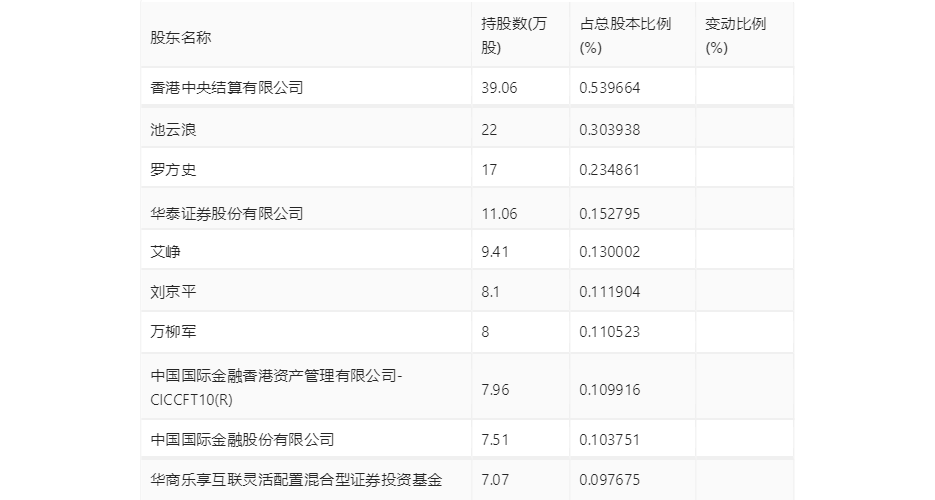935x500 pixels.
Task: Click the ratio 0.103751
Action: [609, 440]
